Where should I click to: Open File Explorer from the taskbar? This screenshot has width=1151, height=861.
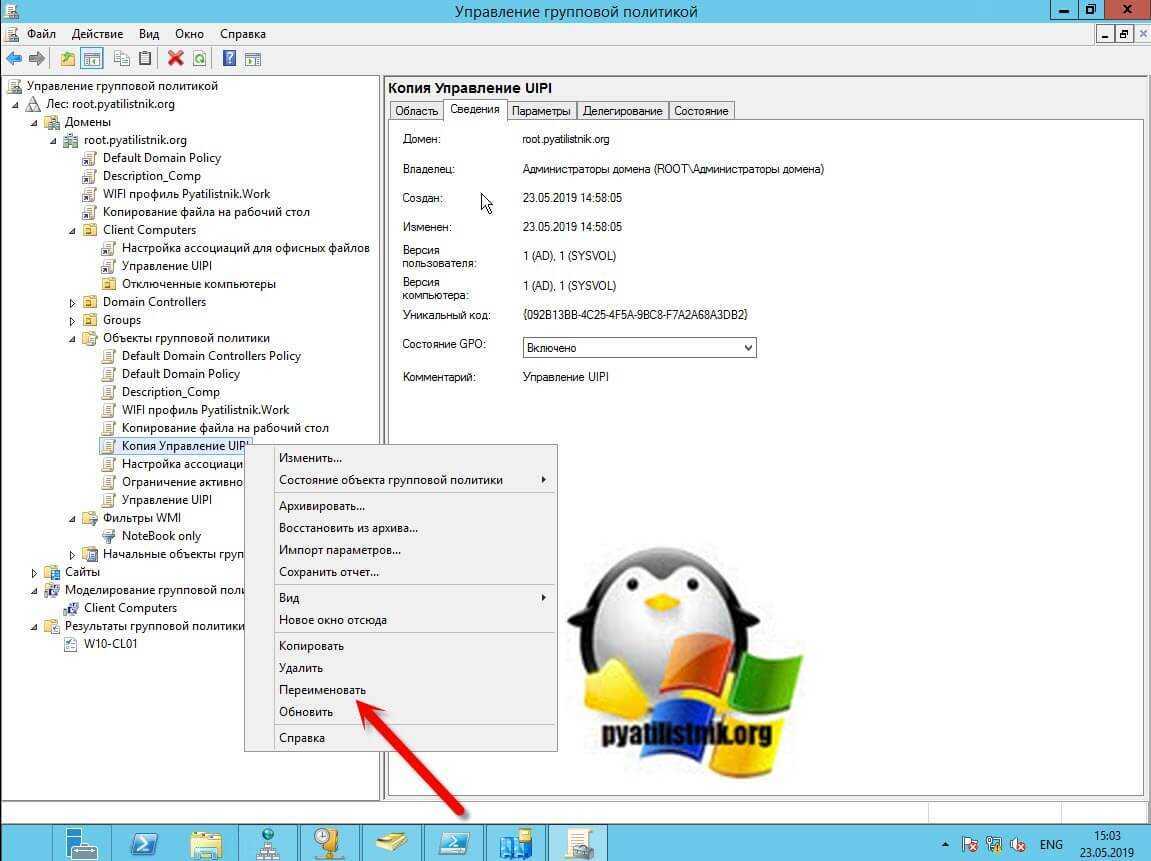tap(206, 843)
